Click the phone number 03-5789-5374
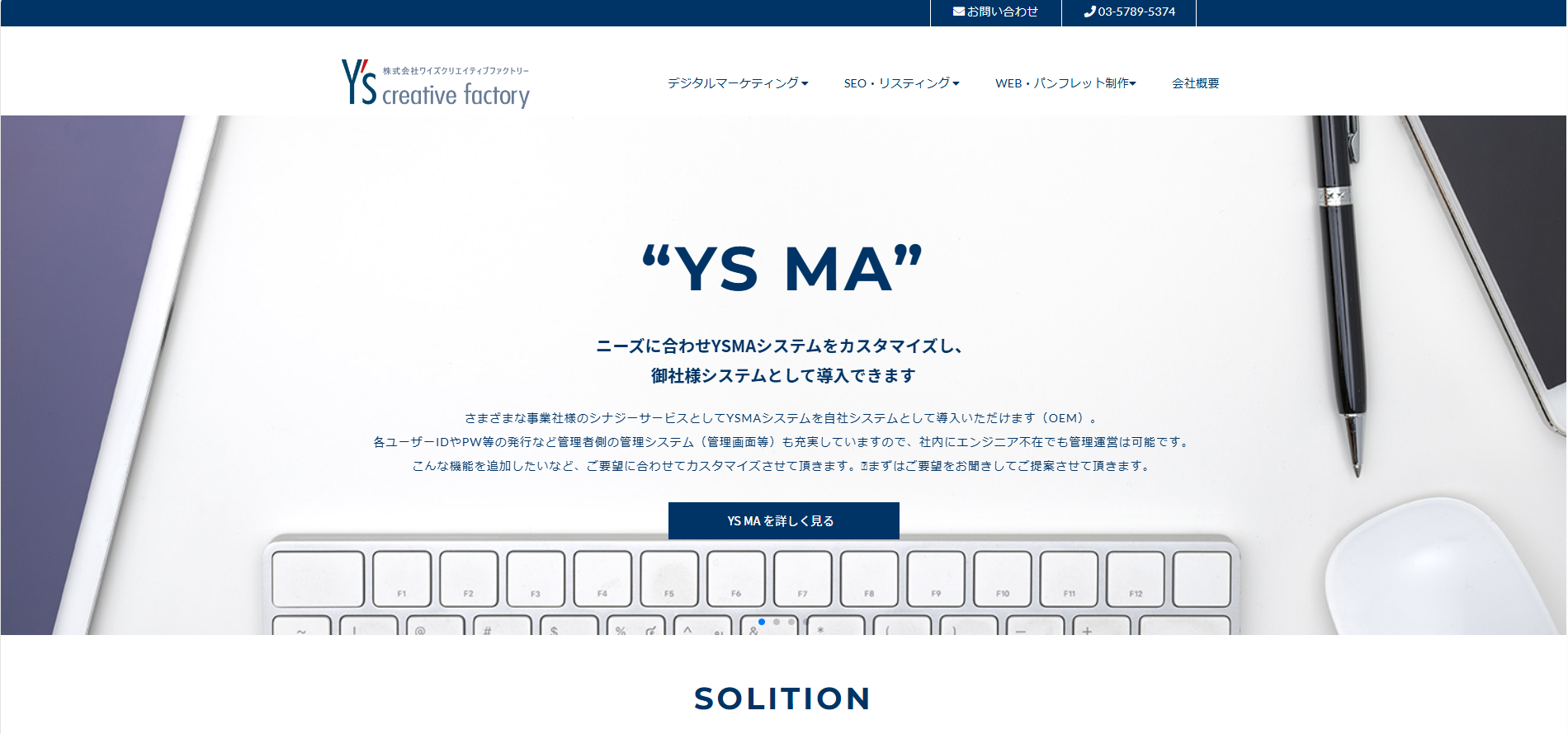This screenshot has width=1568, height=734. click(x=1136, y=12)
